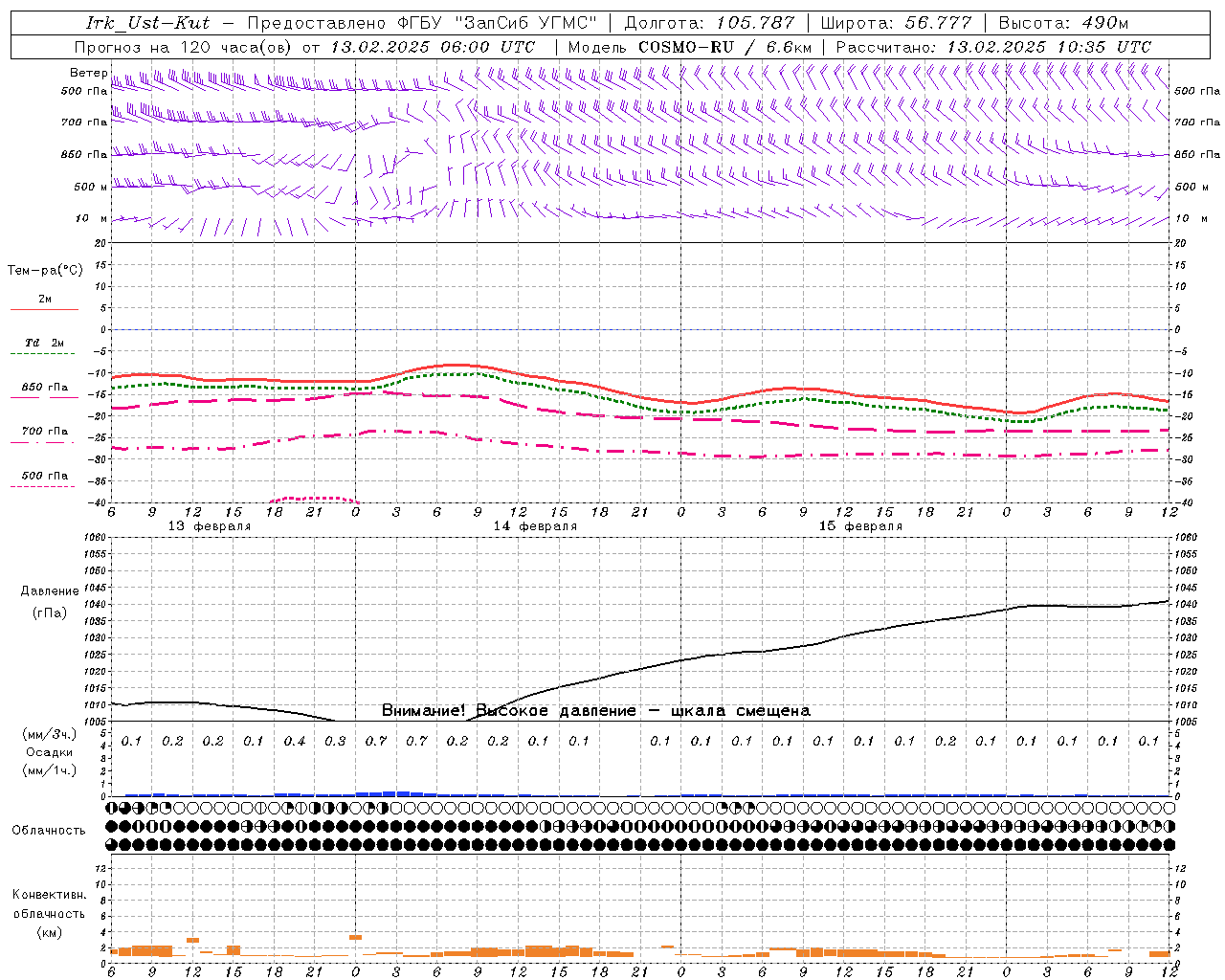This screenshot has width=1225, height=980.
Task: Click "Рассчитано: 13.02.2025 10:35 UTC" text
Action: point(993,47)
